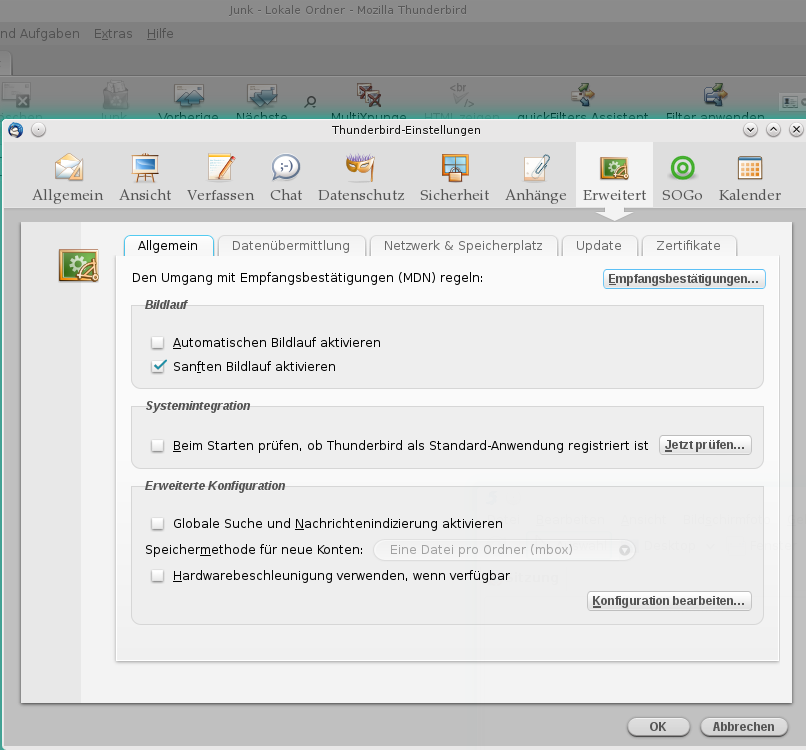
Task: Click Vorherige message icon in main window
Action: tap(189, 95)
